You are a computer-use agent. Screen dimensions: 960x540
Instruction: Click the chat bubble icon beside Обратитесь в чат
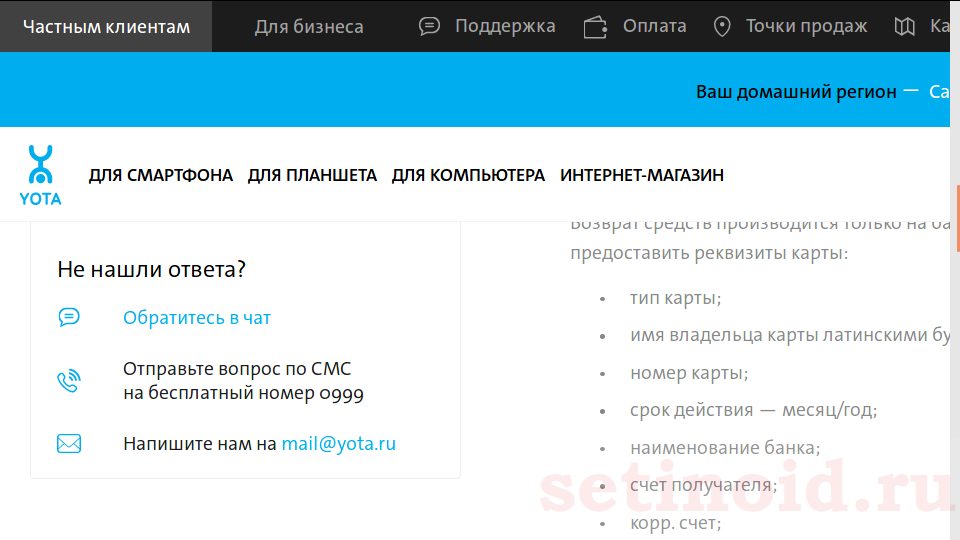pyautogui.click(x=69, y=317)
